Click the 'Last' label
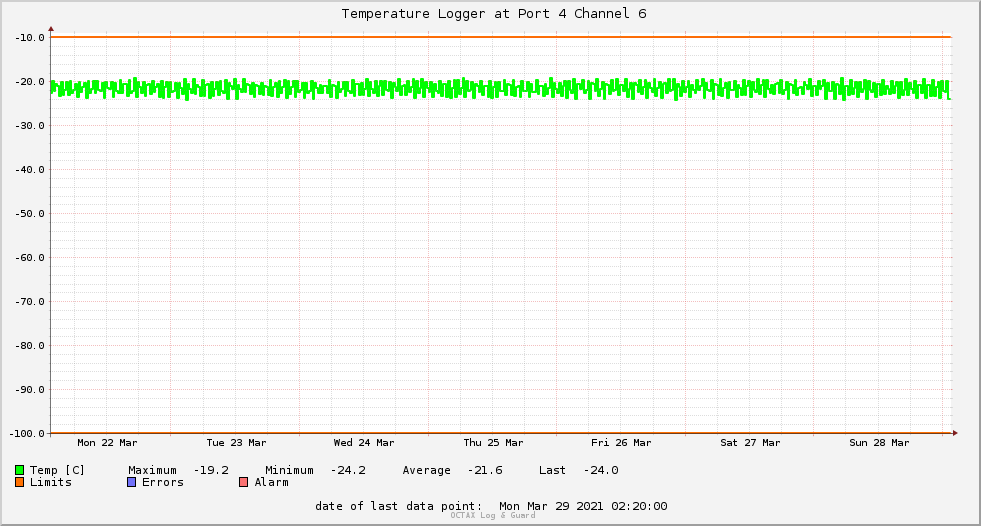Image resolution: width=981 pixels, height=526 pixels. [x=552, y=470]
